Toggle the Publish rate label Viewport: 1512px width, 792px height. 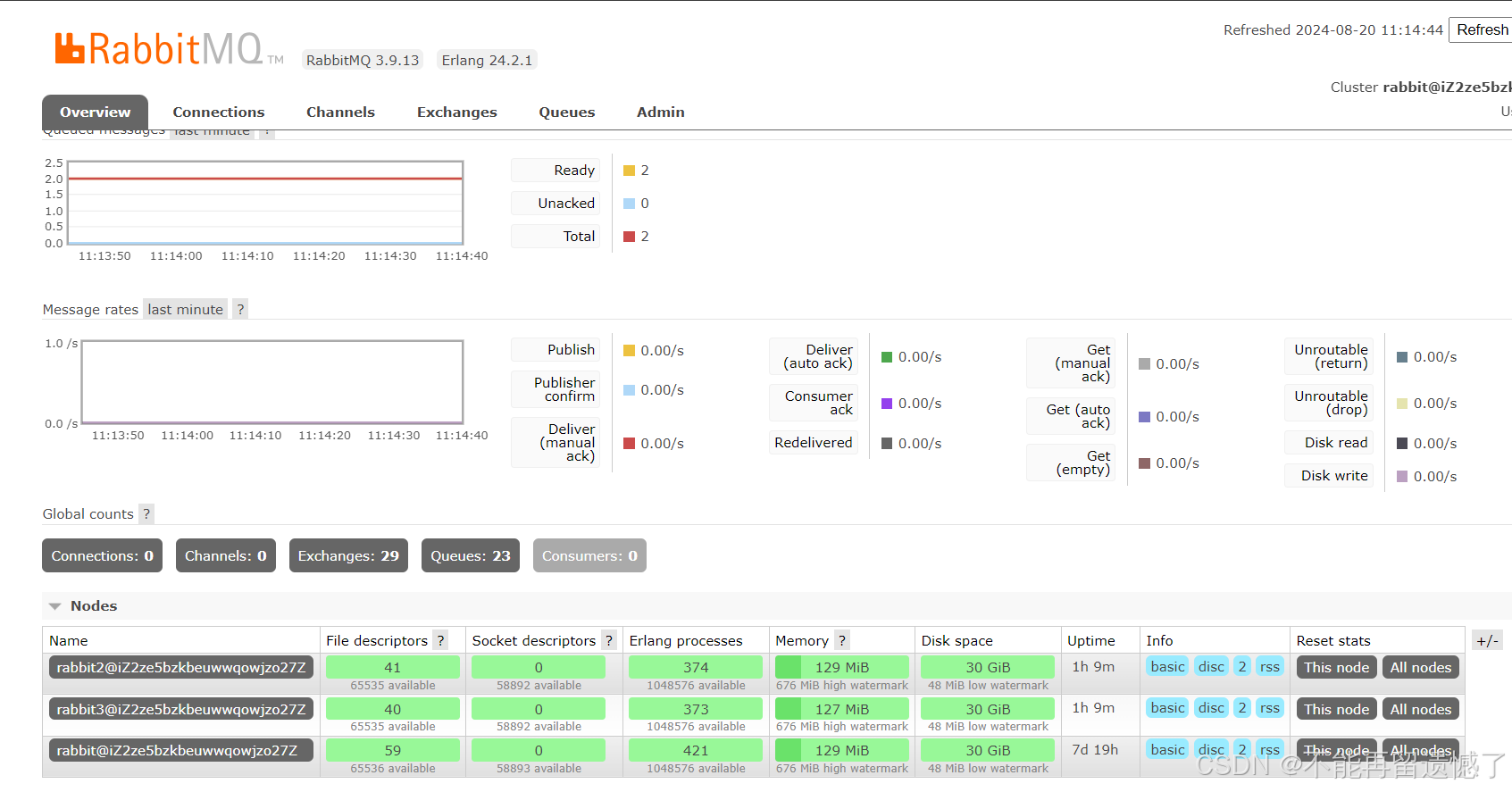[x=556, y=349]
